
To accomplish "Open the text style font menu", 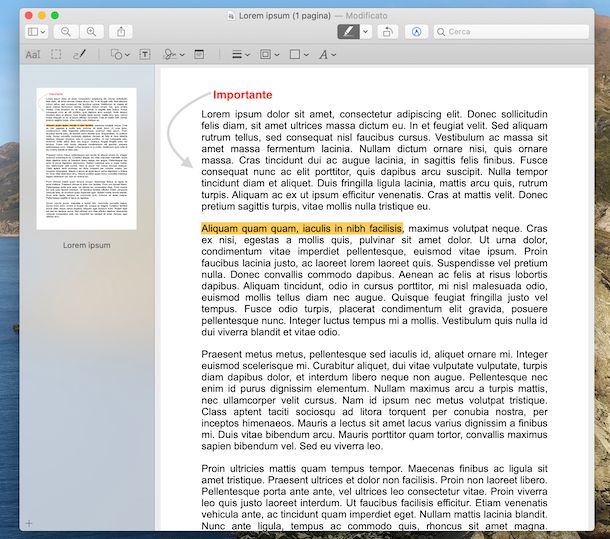I will click(327, 55).
